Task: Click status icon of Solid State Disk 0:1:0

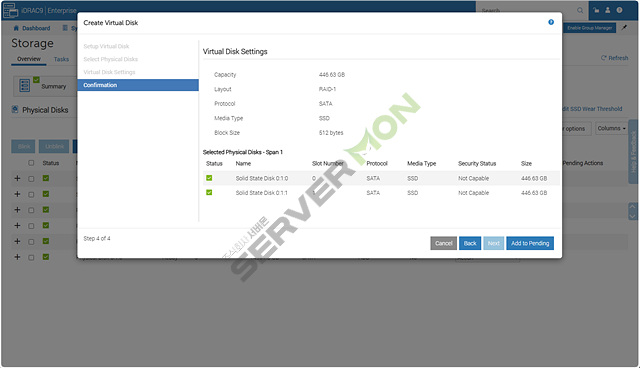Action: (209, 178)
